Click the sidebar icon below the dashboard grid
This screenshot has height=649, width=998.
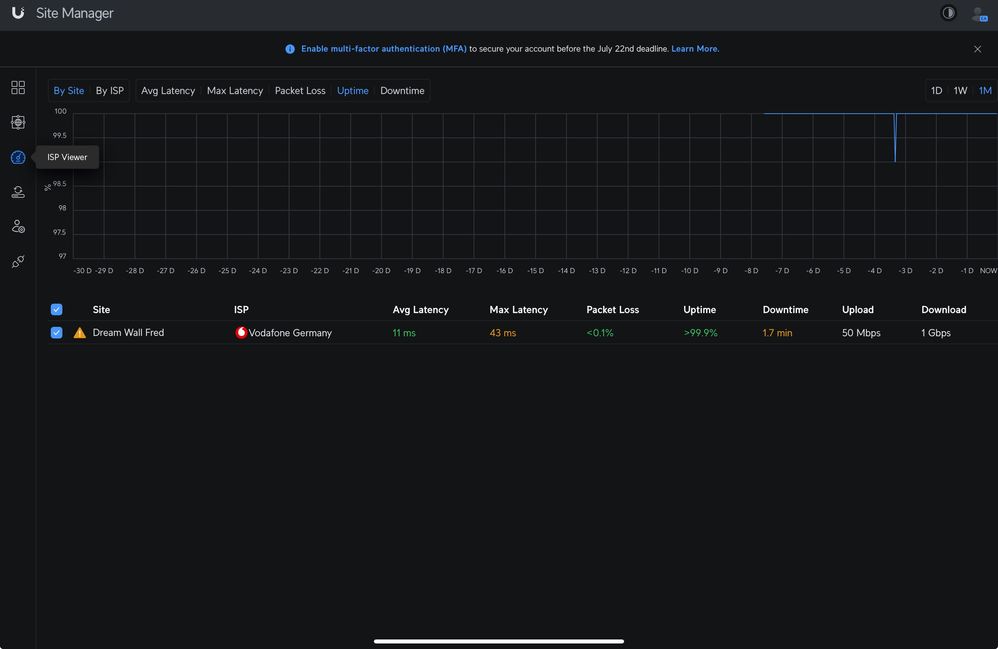click(x=18, y=122)
